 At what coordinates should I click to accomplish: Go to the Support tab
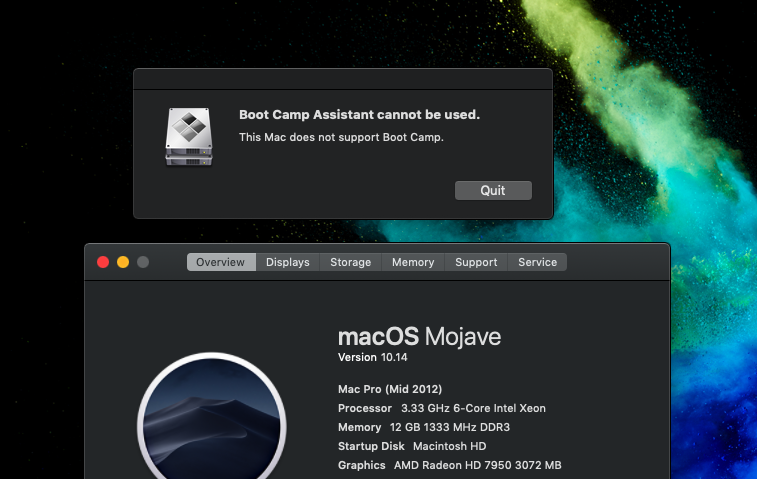click(x=476, y=262)
